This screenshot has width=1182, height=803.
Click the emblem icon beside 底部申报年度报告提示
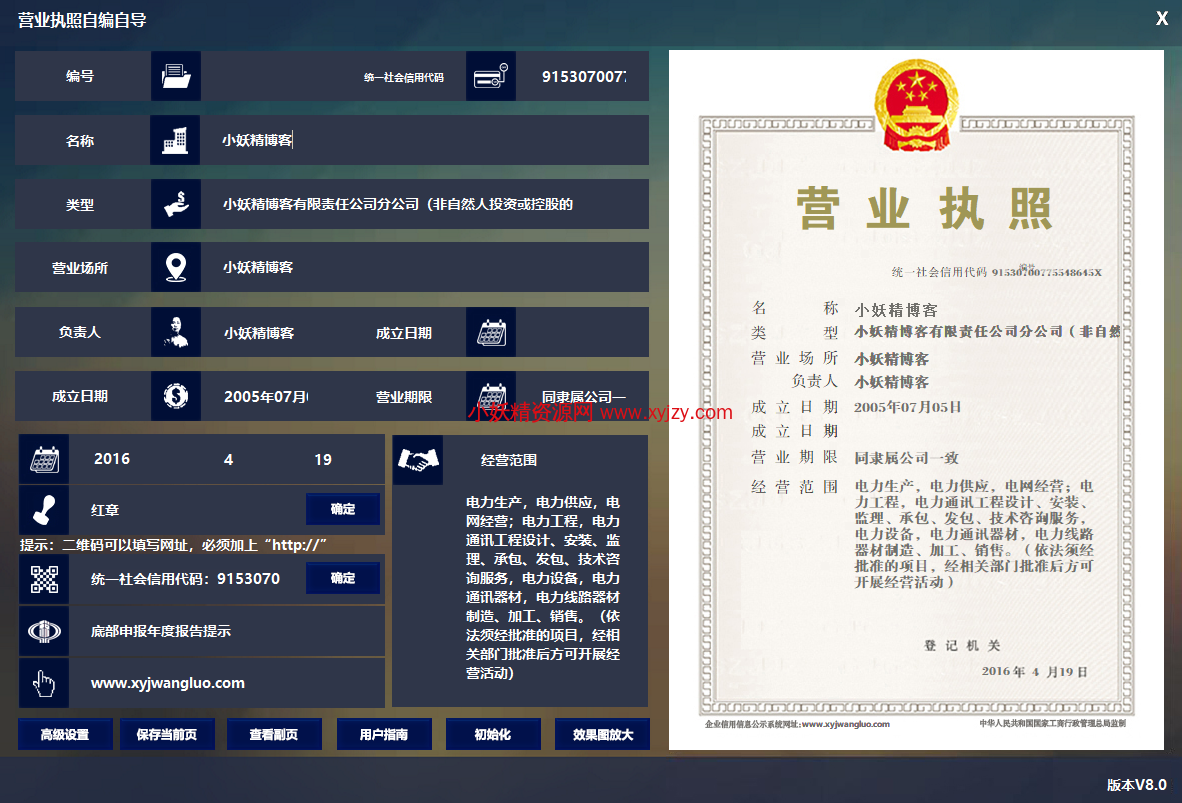tap(44, 631)
